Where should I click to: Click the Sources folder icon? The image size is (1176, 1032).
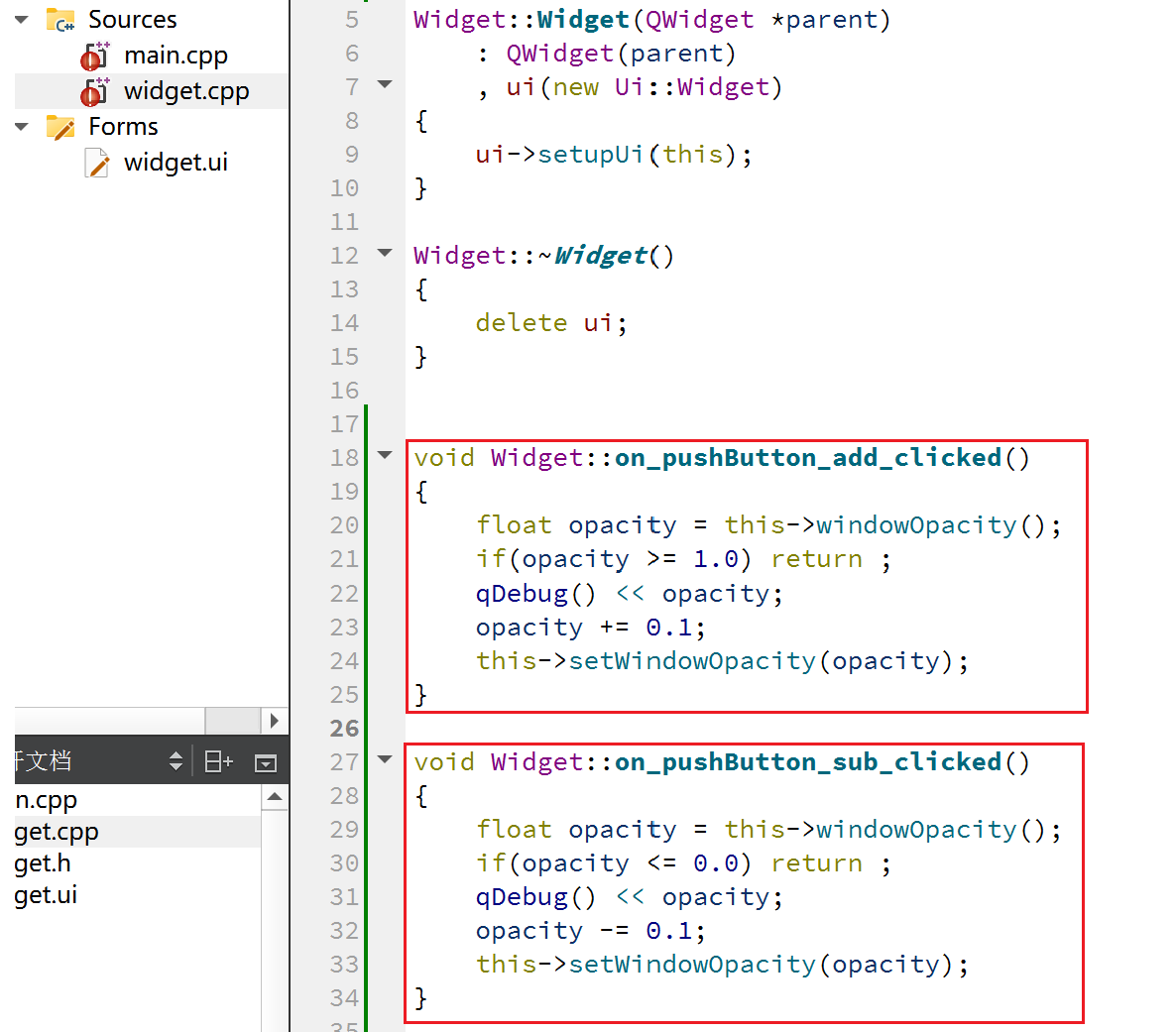tap(60, 20)
